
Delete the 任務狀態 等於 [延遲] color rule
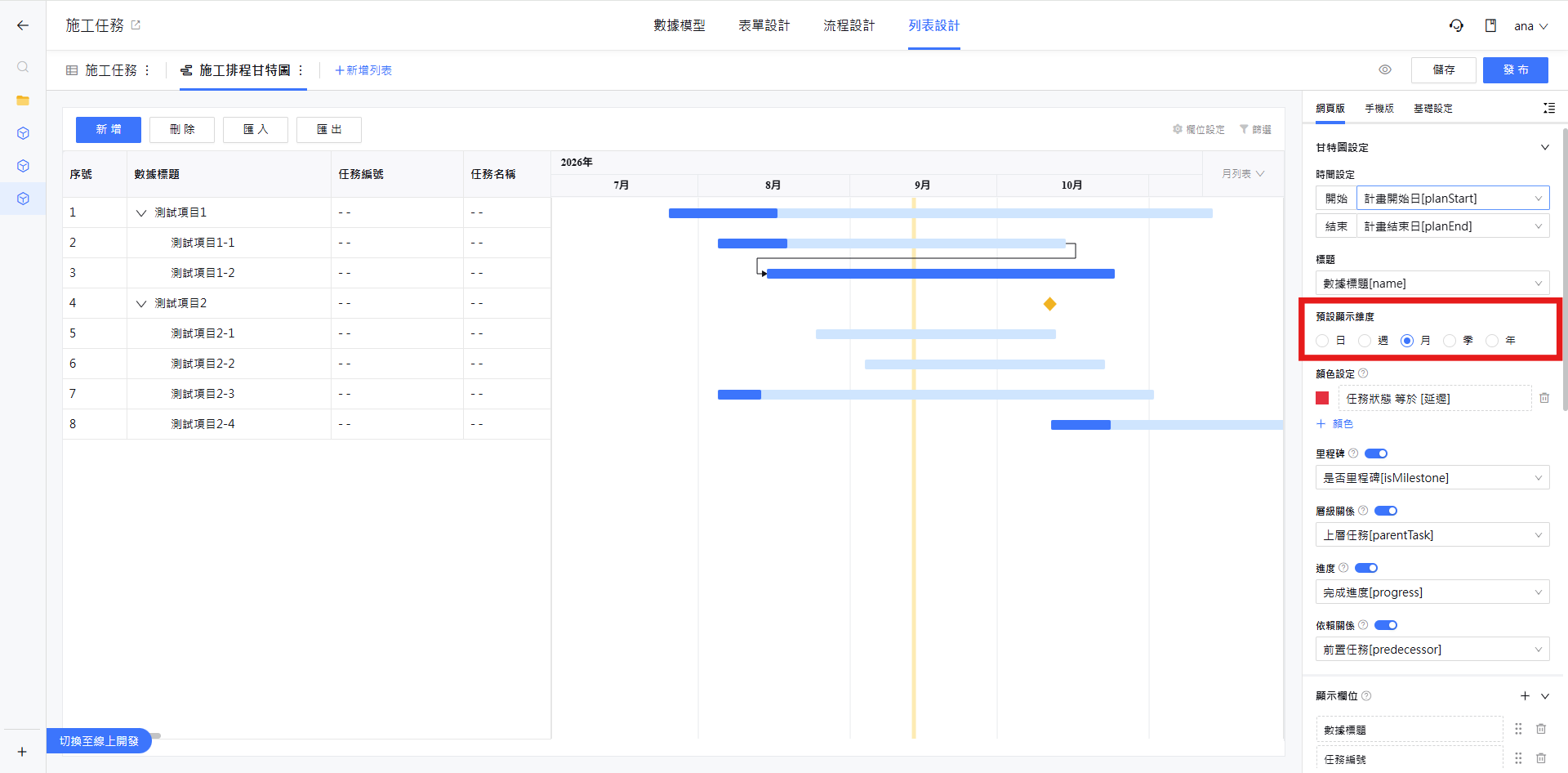click(1544, 398)
